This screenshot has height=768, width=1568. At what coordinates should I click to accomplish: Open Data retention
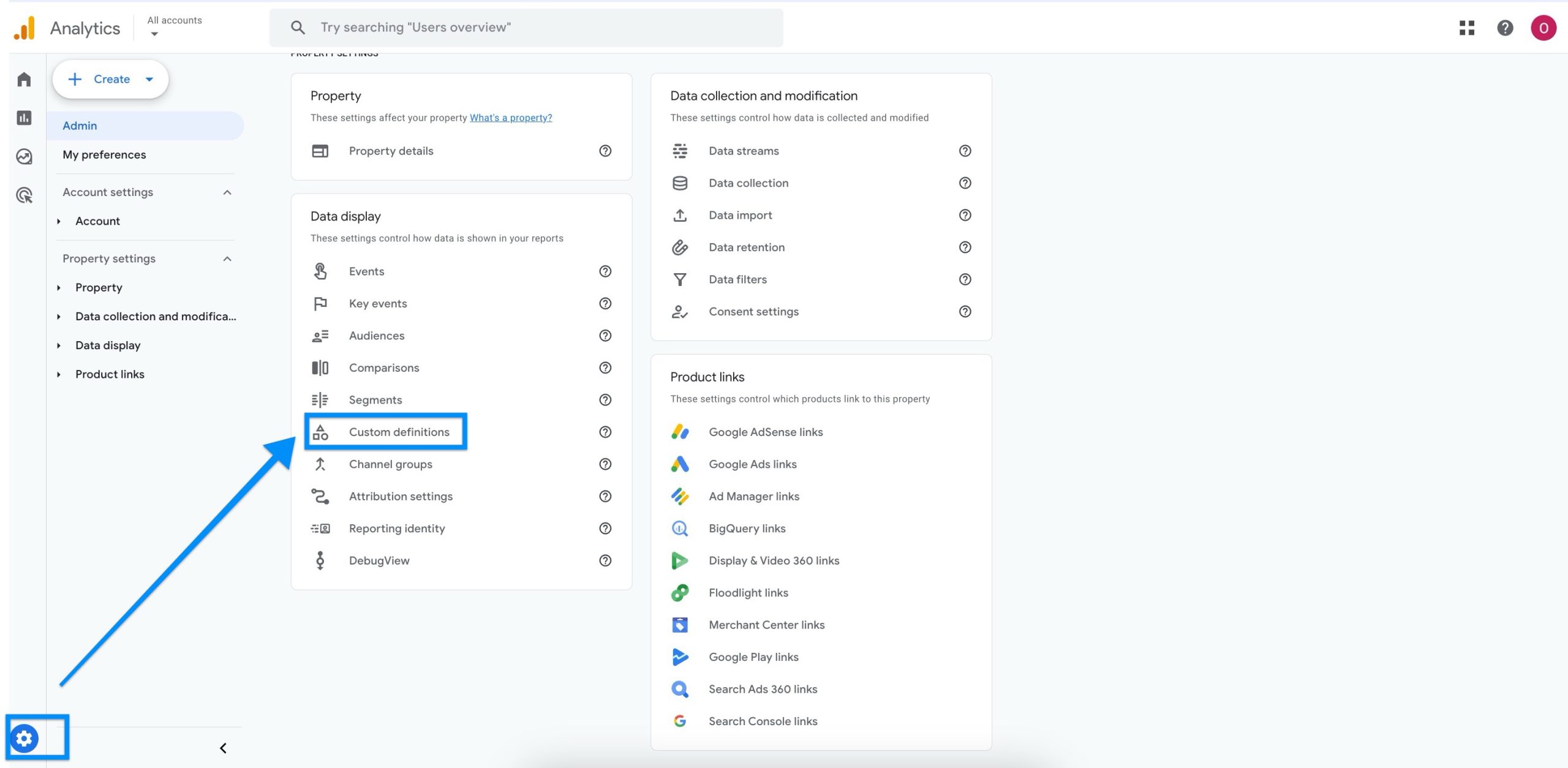click(x=747, y=247)
